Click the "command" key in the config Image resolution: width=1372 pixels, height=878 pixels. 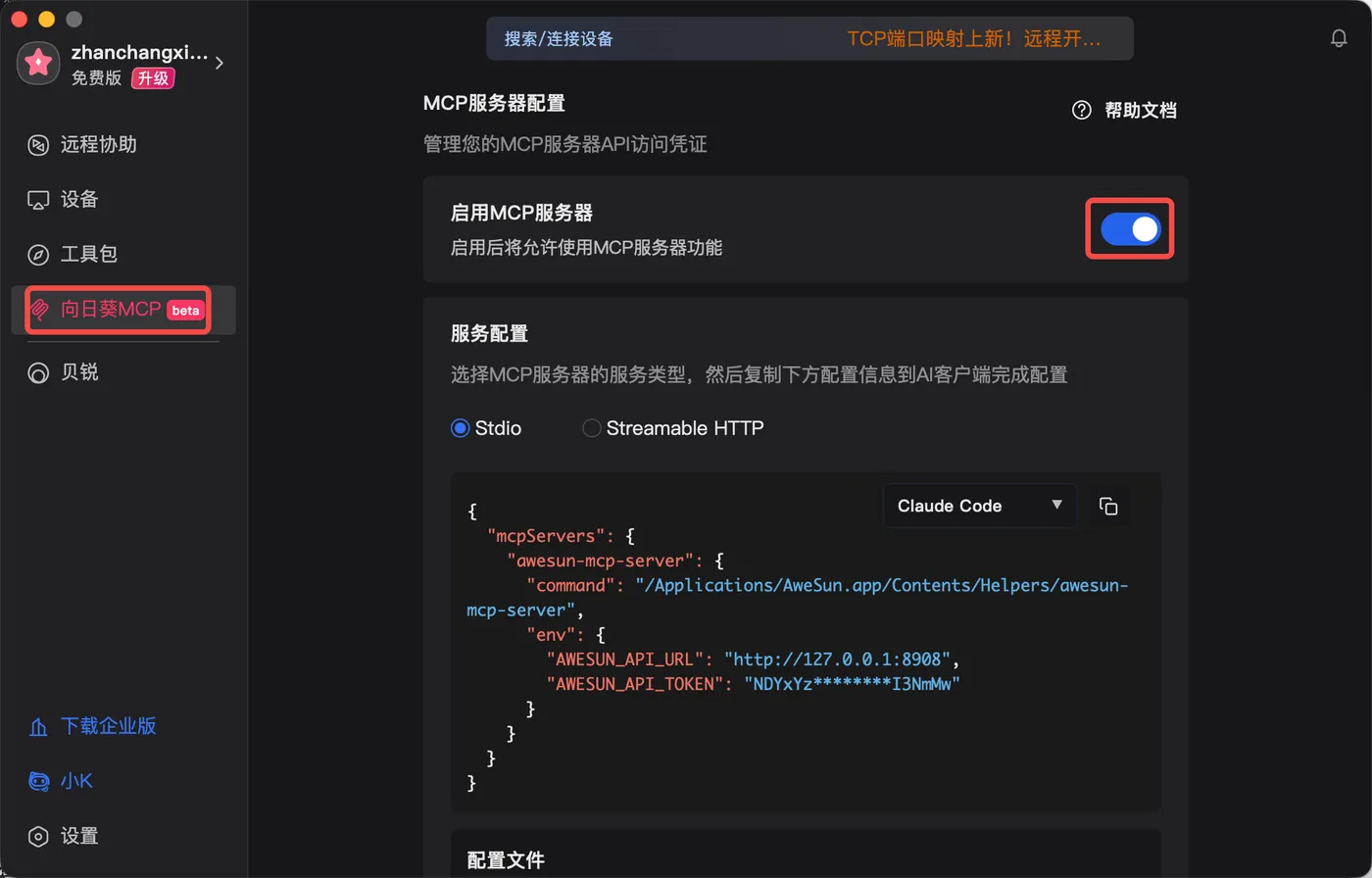pos(571,585)
